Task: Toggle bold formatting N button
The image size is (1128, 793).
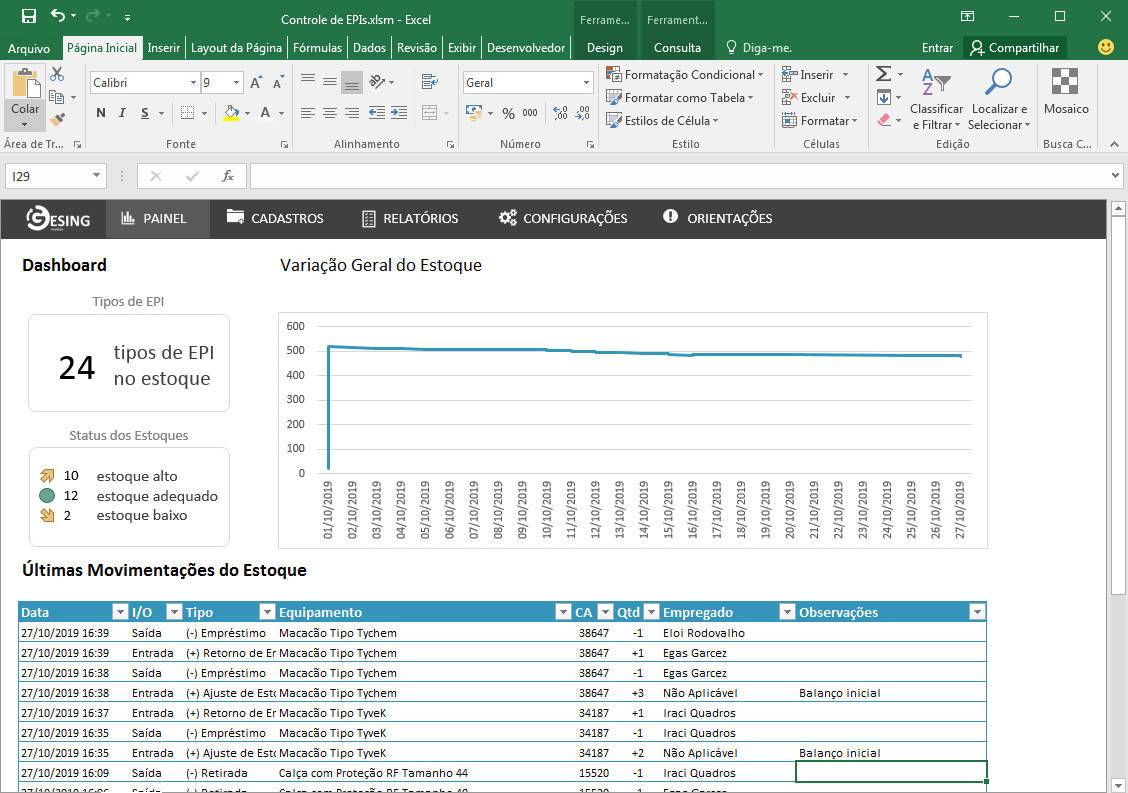Action: coord(101,113)
